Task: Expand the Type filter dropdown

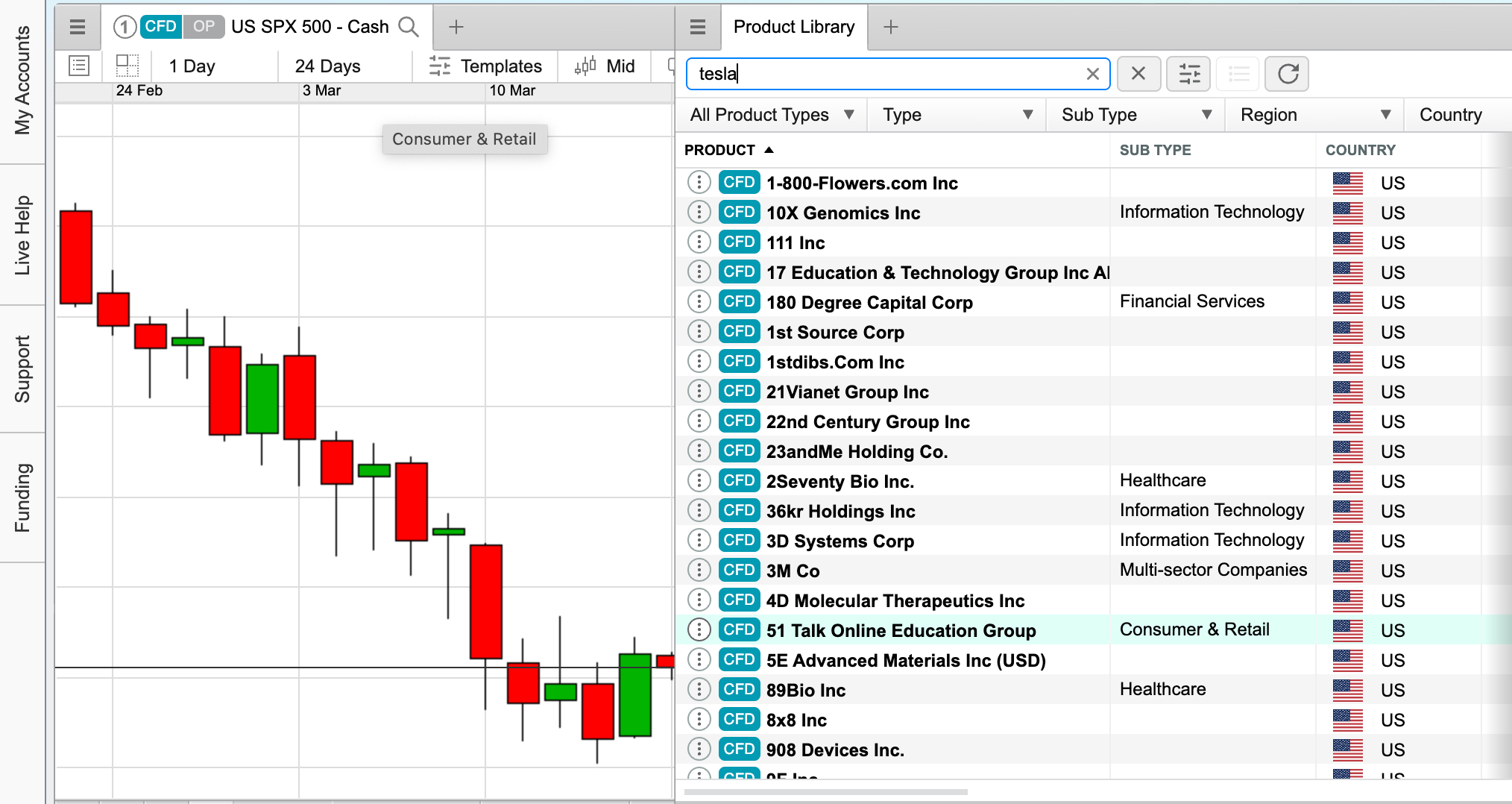Action: coord(957,115)
